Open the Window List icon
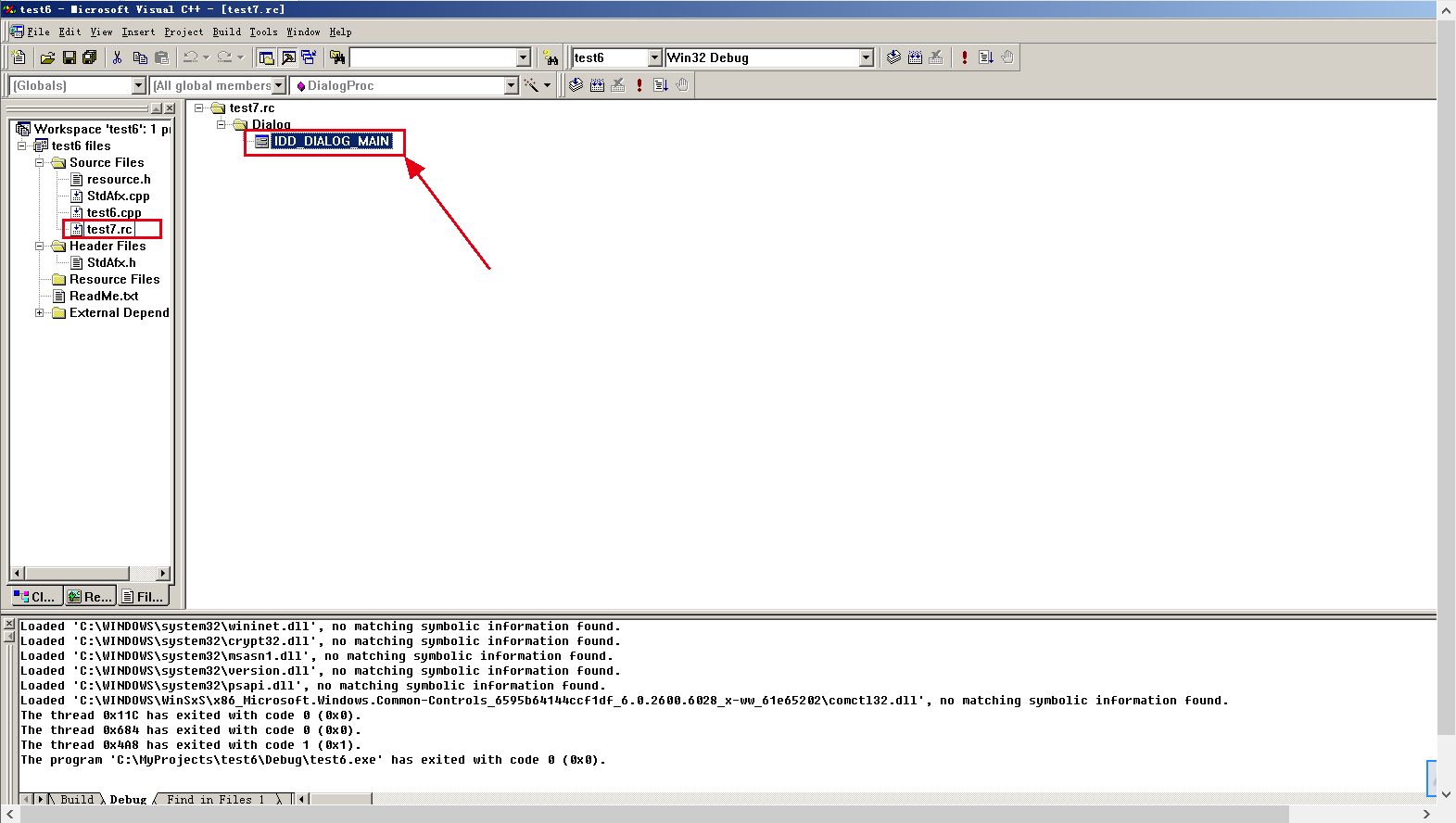1456x823 pixels. [309, 57]
